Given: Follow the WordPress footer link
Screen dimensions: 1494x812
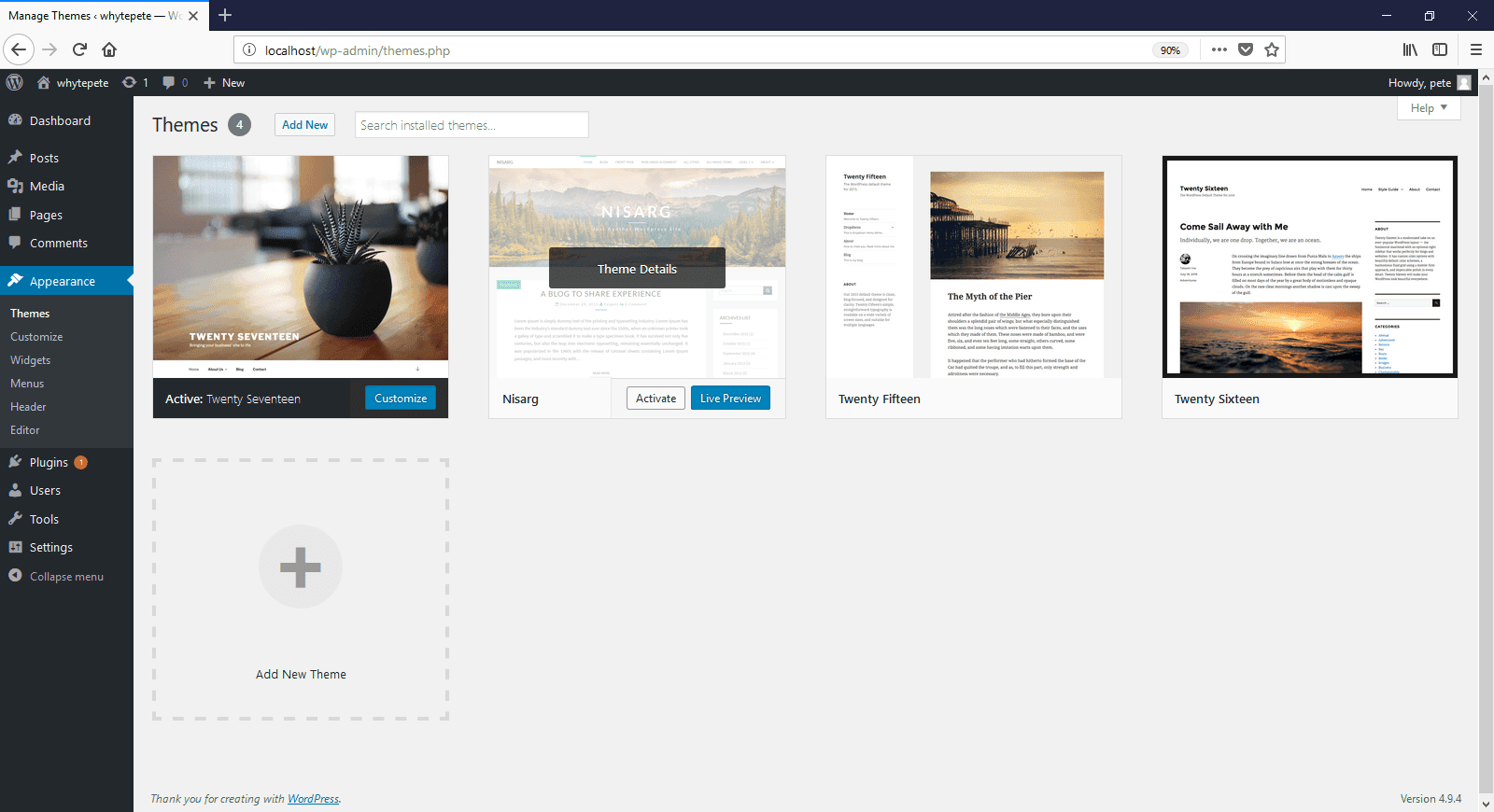Looking at the screenshot, I should (314, 799).
